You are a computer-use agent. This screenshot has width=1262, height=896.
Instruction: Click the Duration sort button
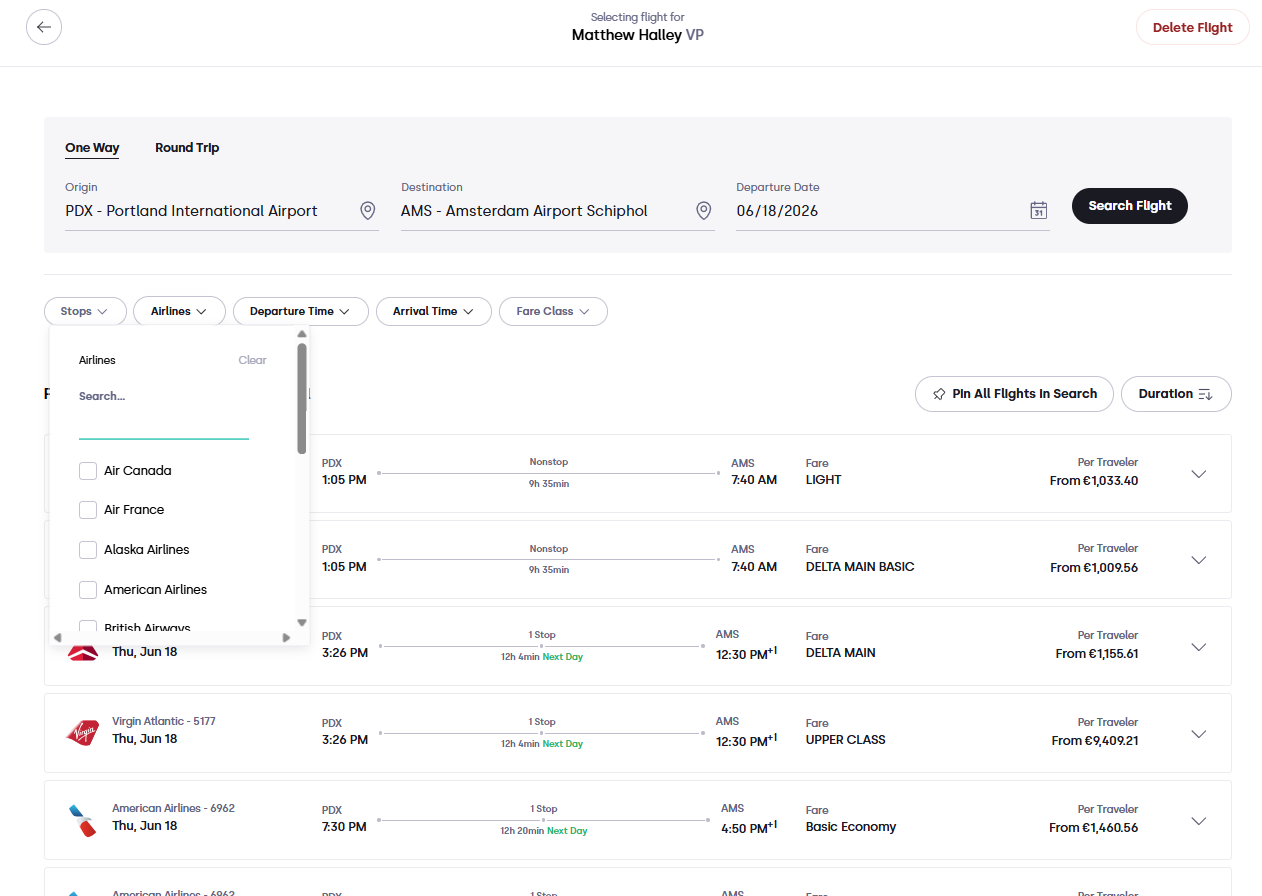tap(1176, 394)
